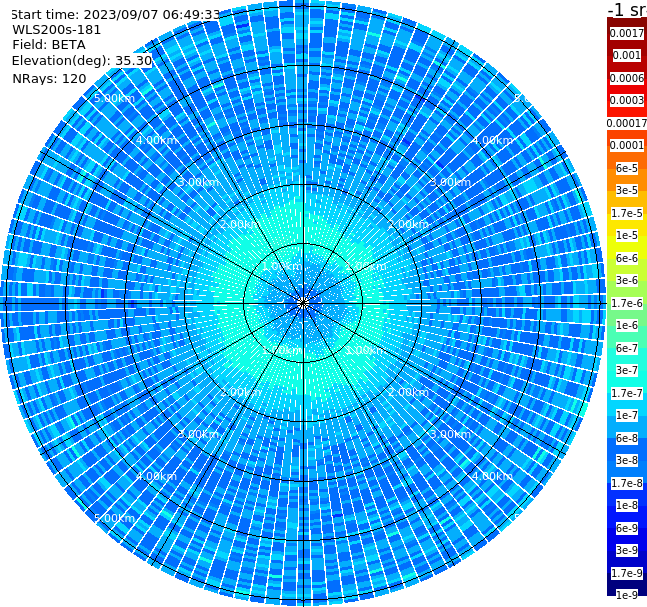Click the 6e-8 colorbar tick label

coord(627,438)
